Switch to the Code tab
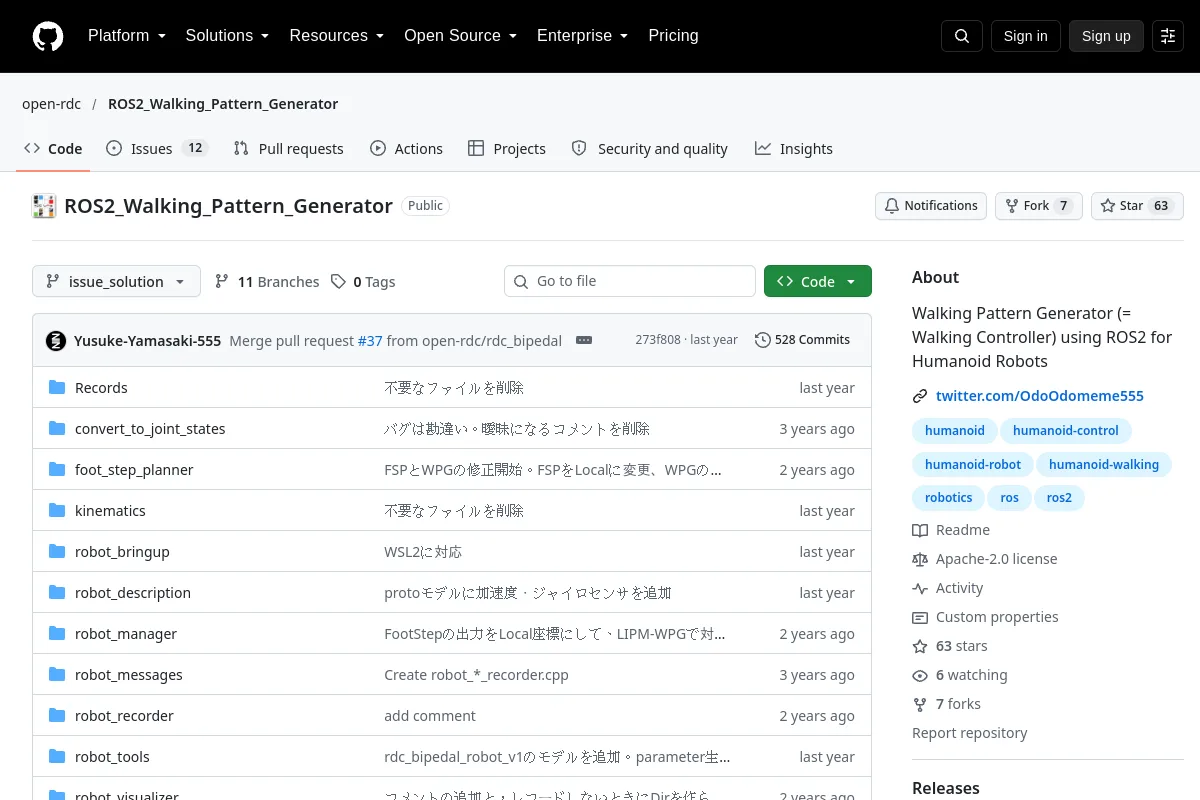This screenshot has height=800, width=1200. pos(54,149)
